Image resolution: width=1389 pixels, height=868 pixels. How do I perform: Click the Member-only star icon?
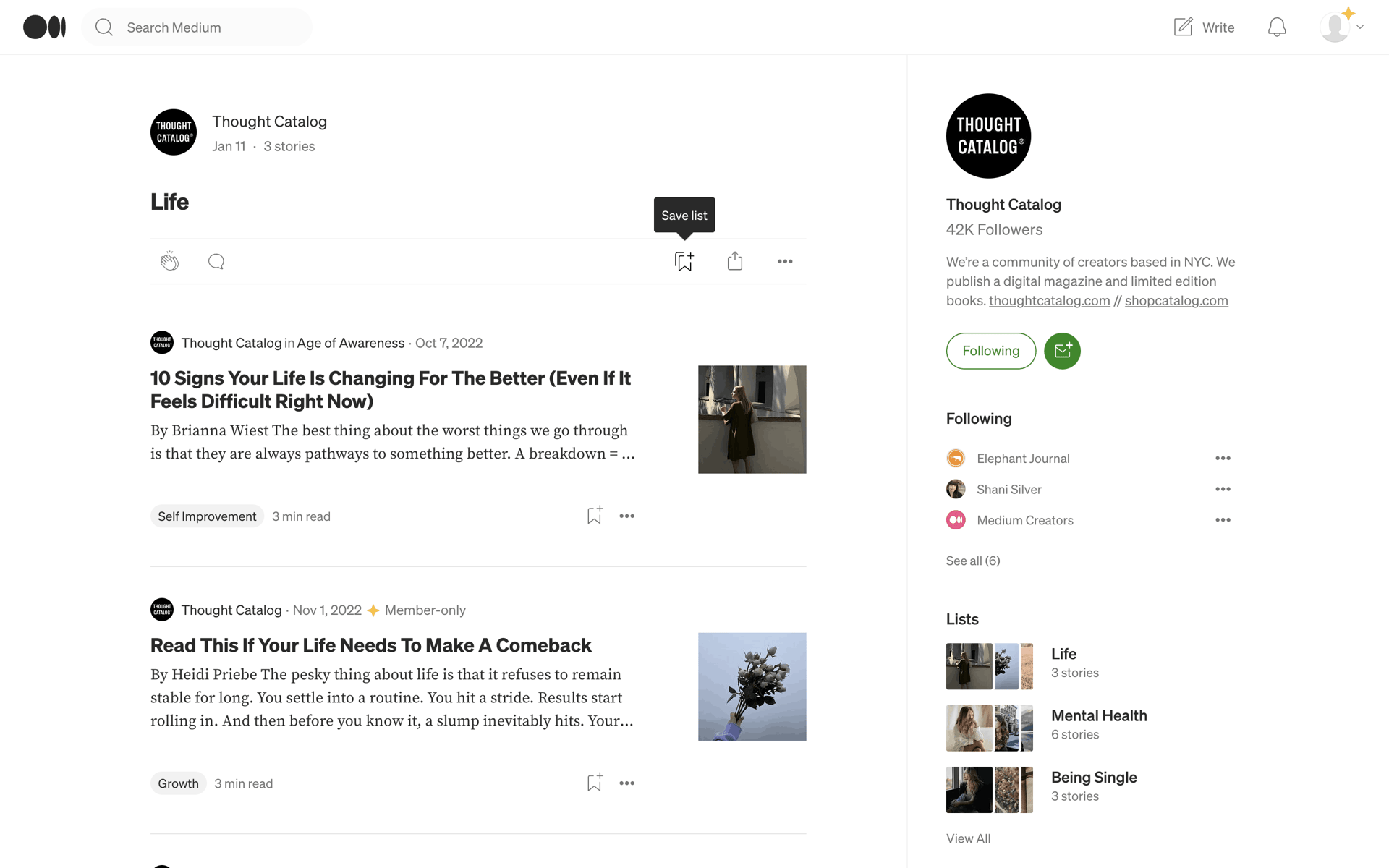coord(373,610)
